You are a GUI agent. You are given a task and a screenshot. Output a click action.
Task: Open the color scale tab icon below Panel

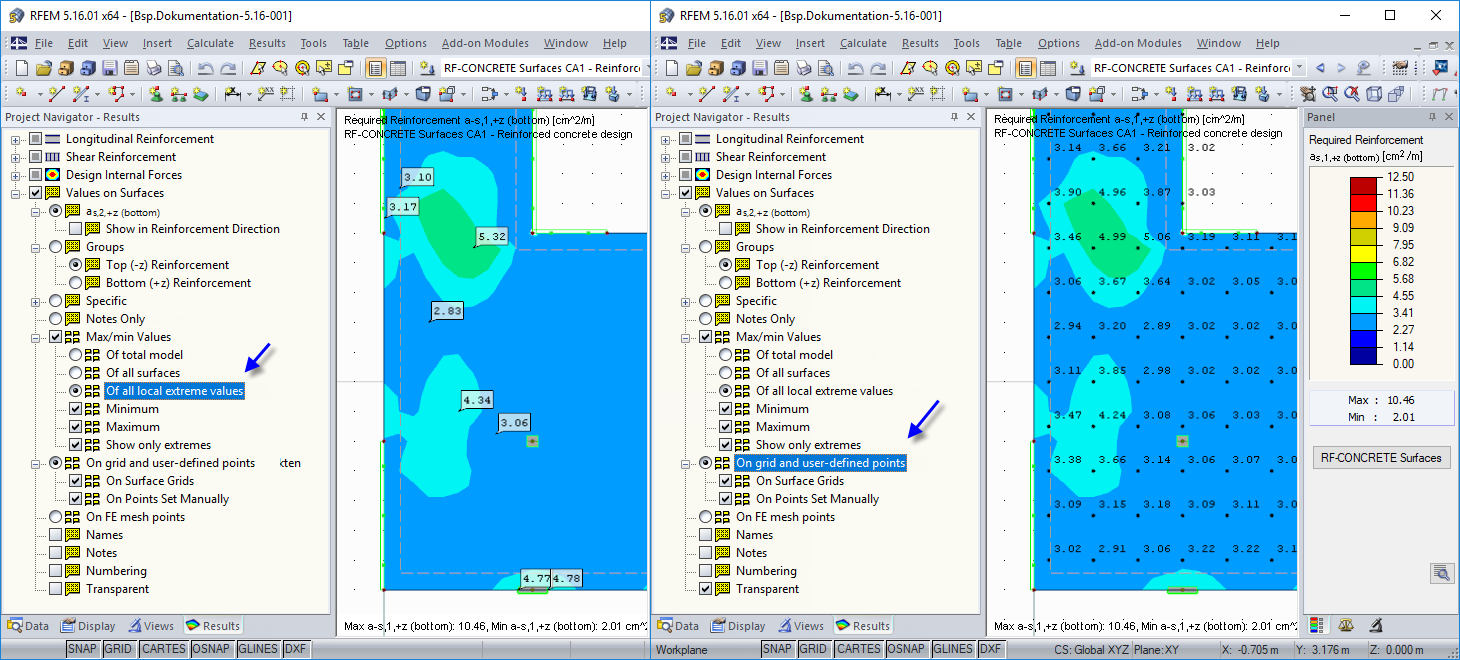pyautogui.click(x=1317, y=625)
